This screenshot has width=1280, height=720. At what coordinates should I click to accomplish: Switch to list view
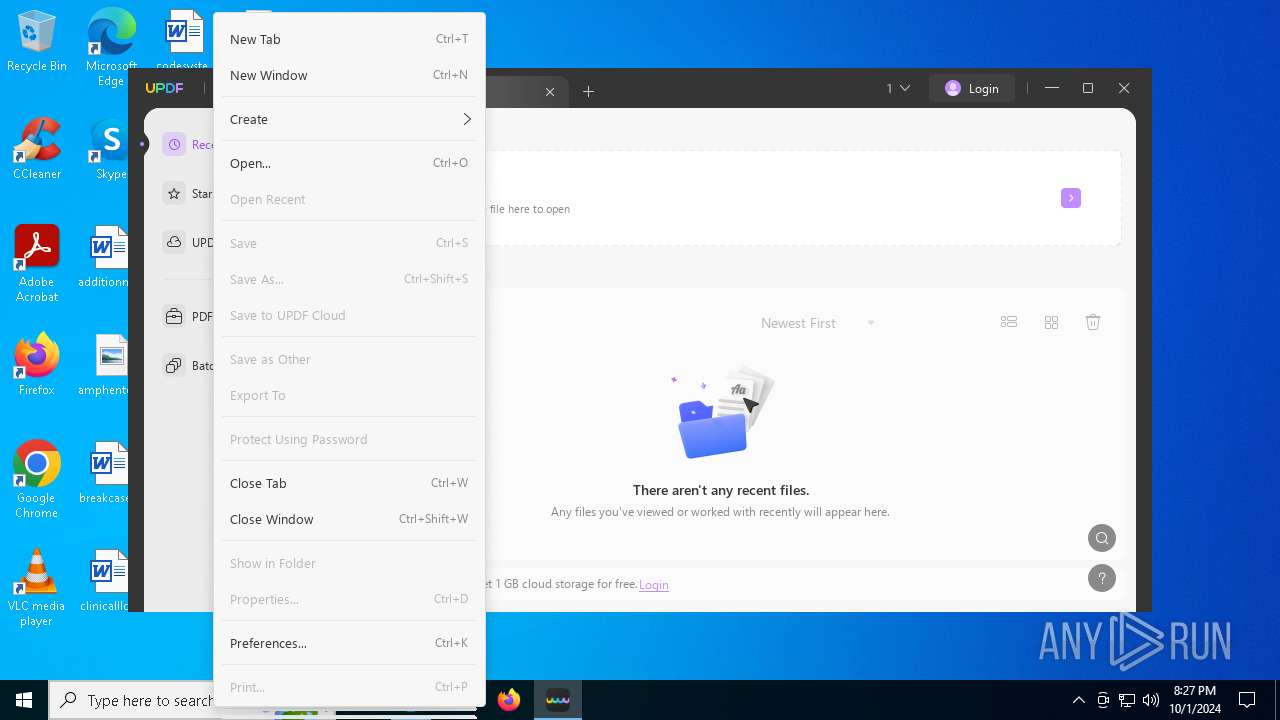[1009, 322]
